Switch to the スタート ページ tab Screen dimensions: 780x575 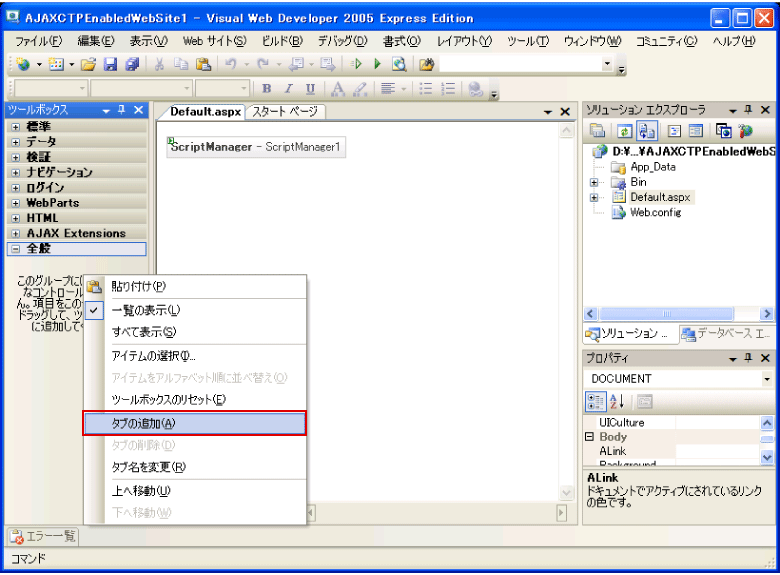(x=285, y=111)
